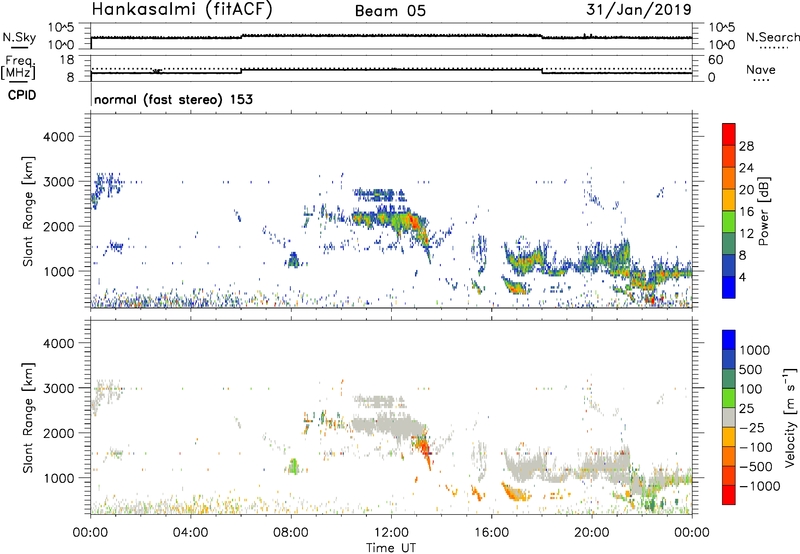Click the yellow-orange Power colorbar segment near 16

[729, 199]
